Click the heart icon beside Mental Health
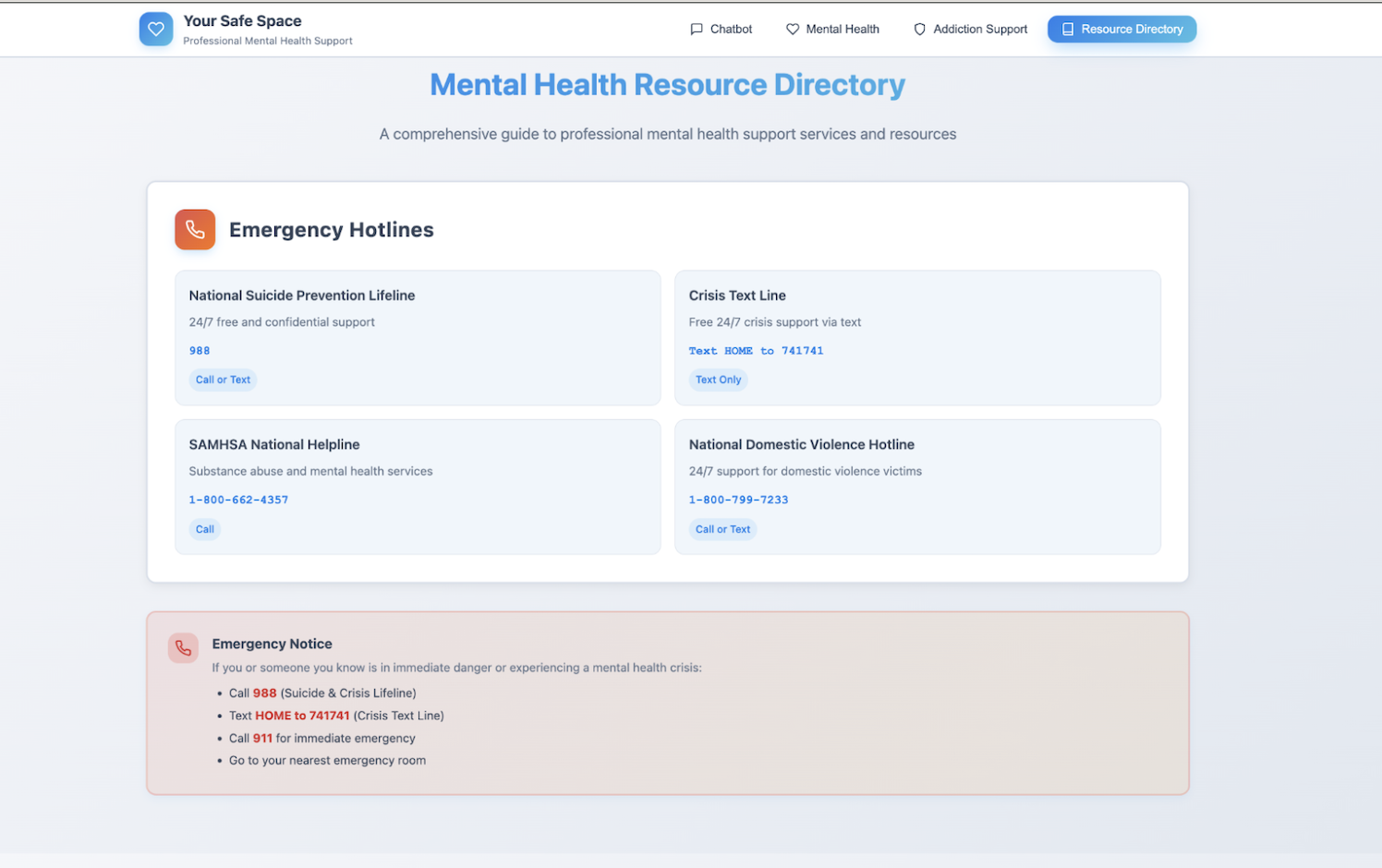 click(x=793, y=30)
